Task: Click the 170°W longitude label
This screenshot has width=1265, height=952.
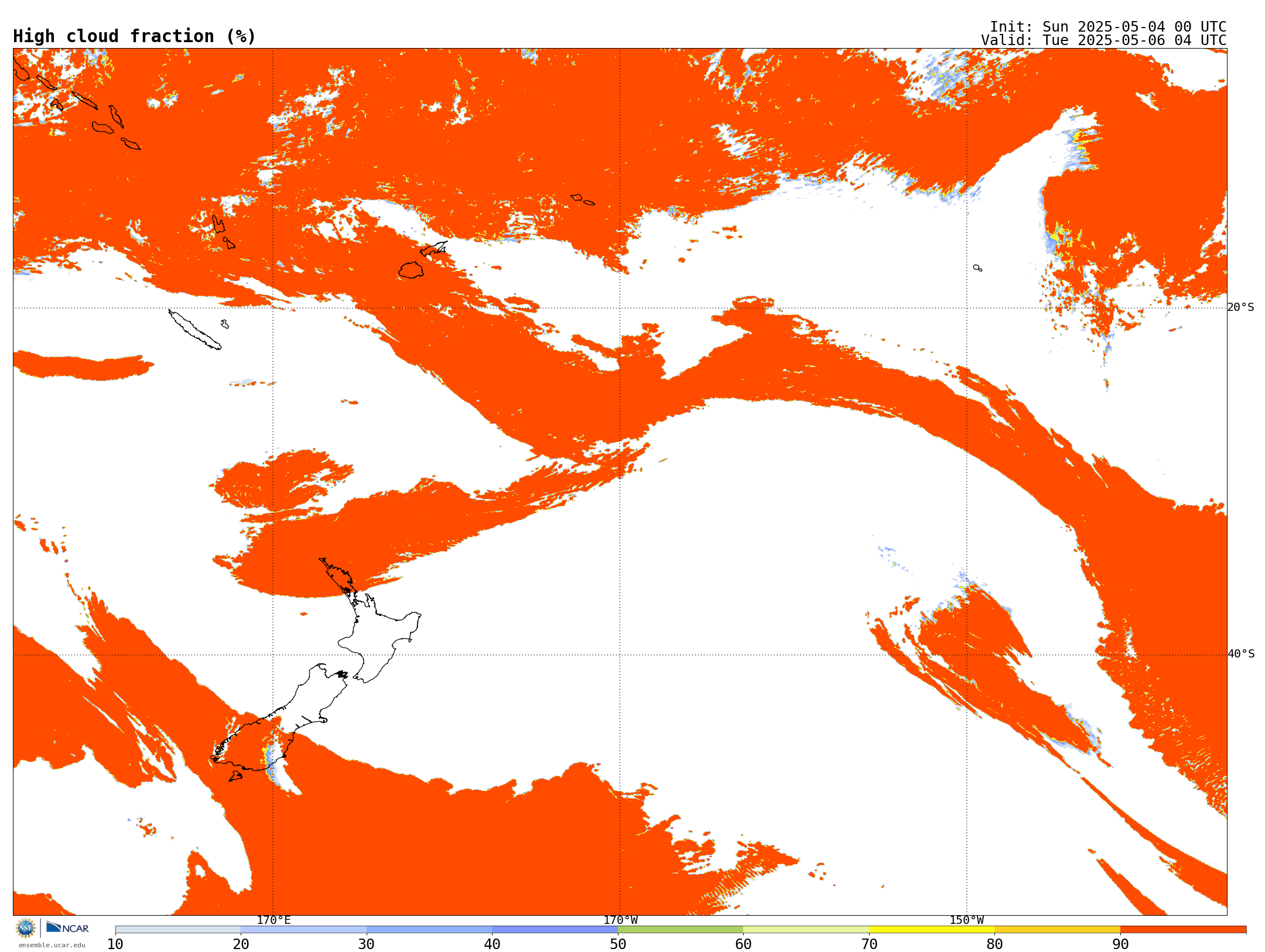Action: click(x=621, y=920)
